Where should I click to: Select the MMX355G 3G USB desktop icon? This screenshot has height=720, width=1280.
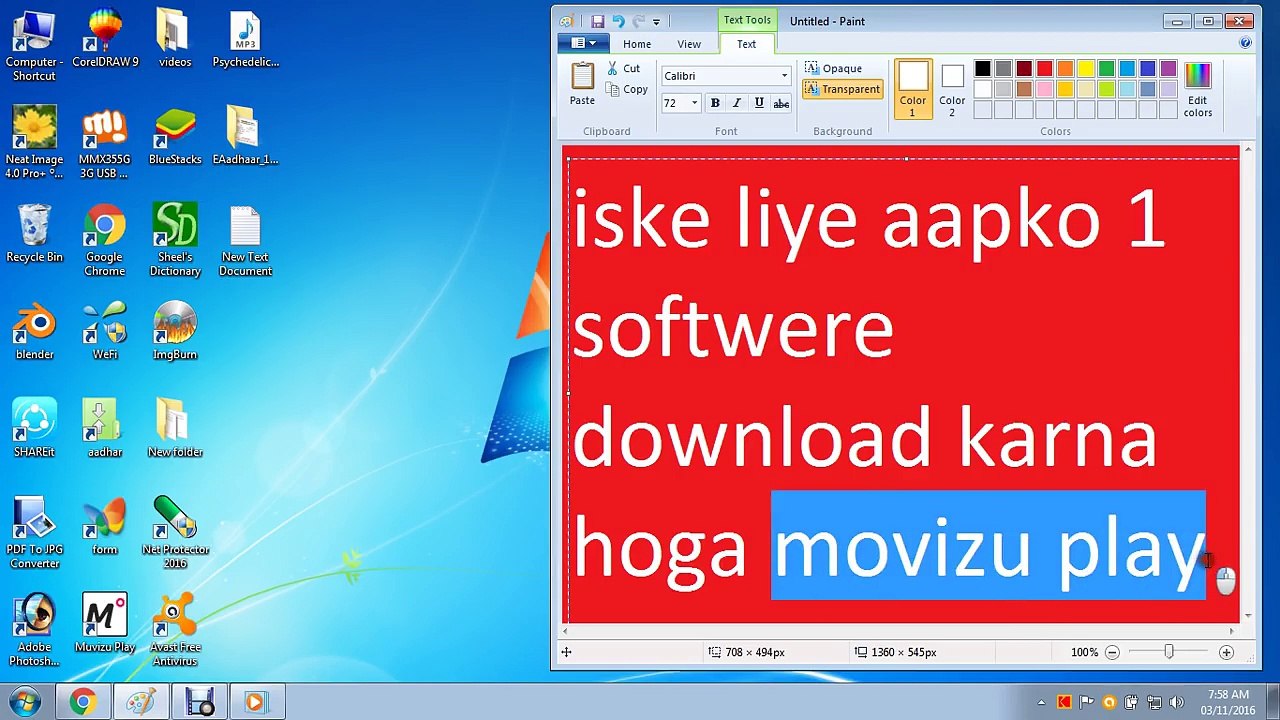[105, 143]
